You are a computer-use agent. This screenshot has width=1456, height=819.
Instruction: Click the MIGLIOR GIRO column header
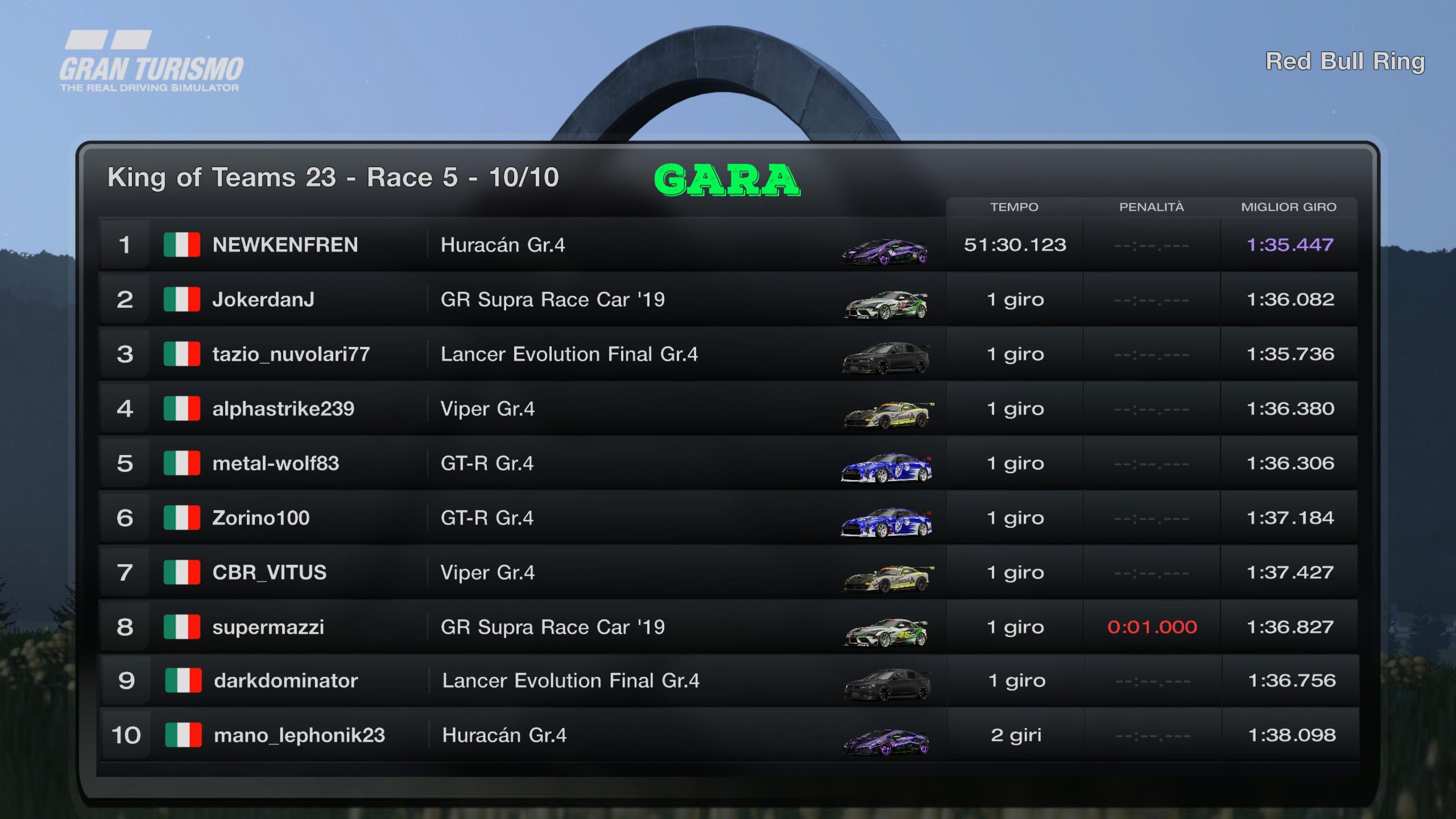(1288, 207)
